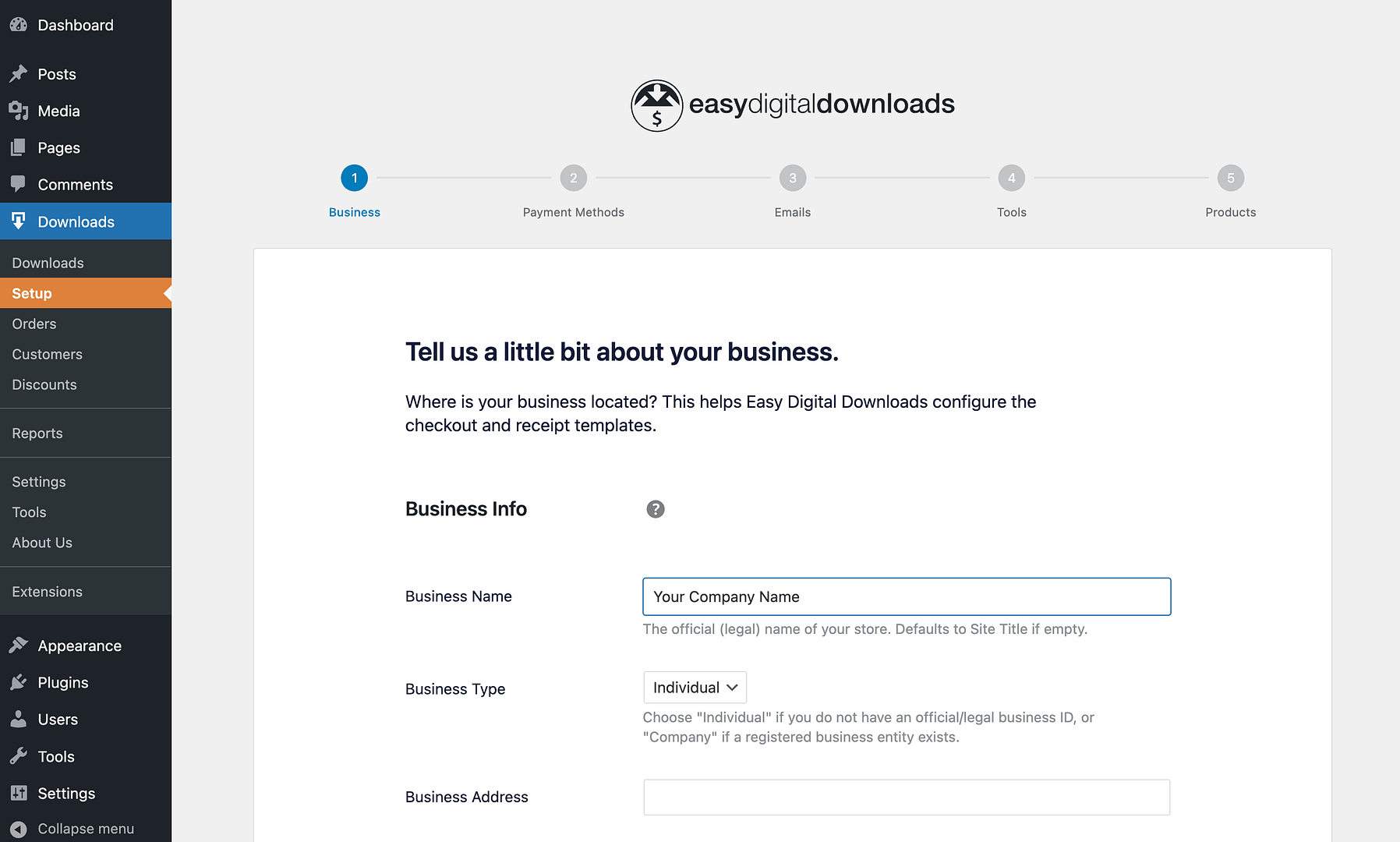Select step 2 circle in wizard

(574, 178)
